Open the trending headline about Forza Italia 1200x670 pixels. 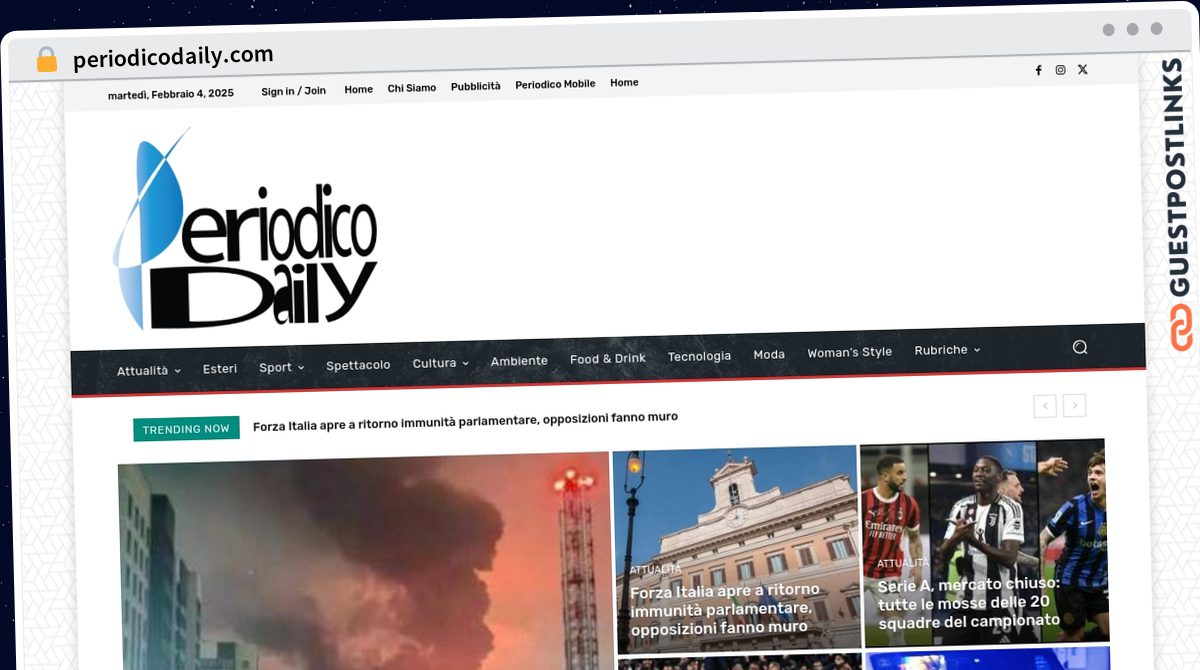tap(465, 421)
